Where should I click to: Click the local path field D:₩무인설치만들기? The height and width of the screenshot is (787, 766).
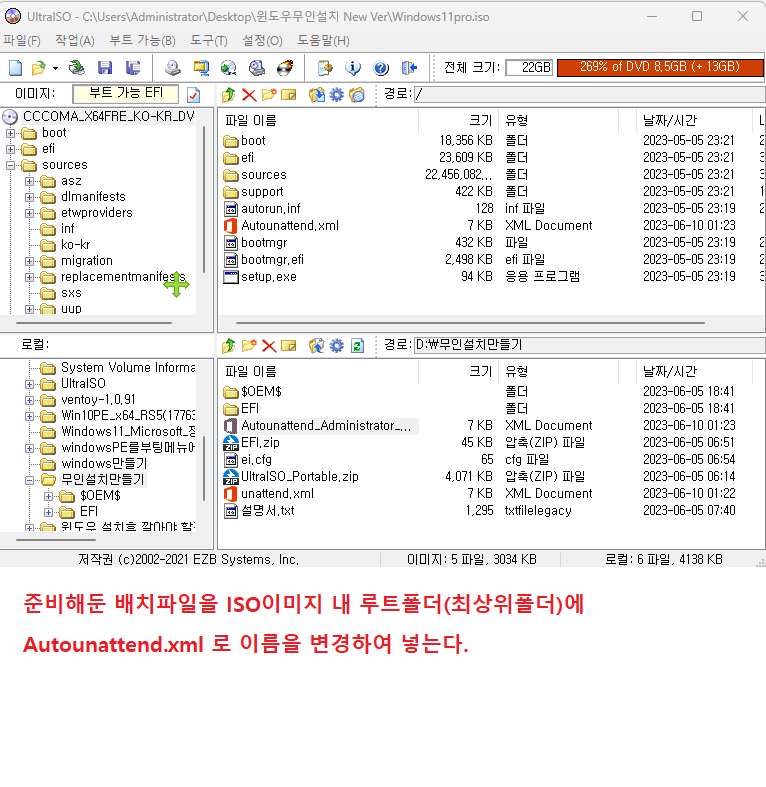coord(589,345)
